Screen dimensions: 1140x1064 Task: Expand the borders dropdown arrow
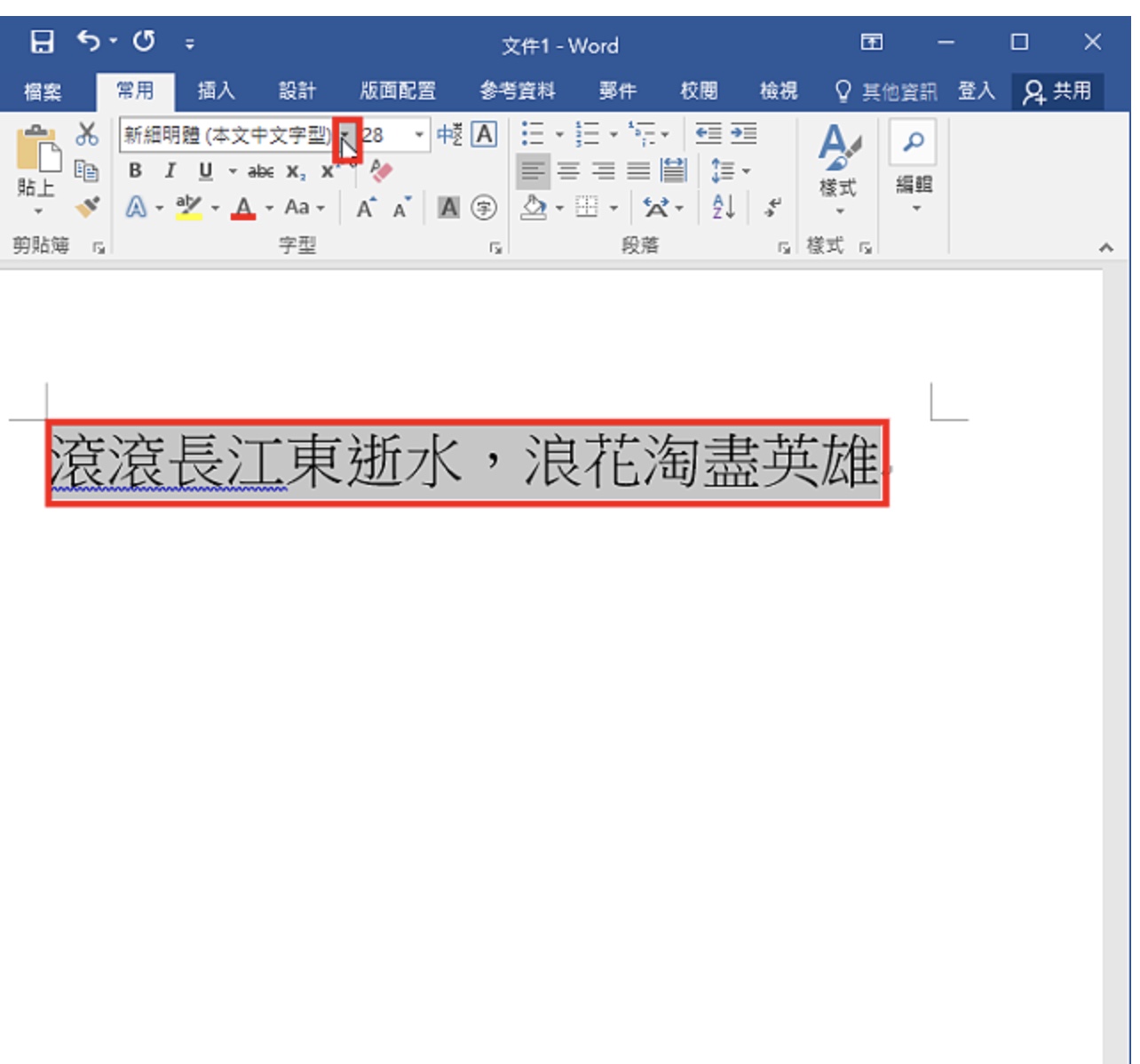(614, 209)
